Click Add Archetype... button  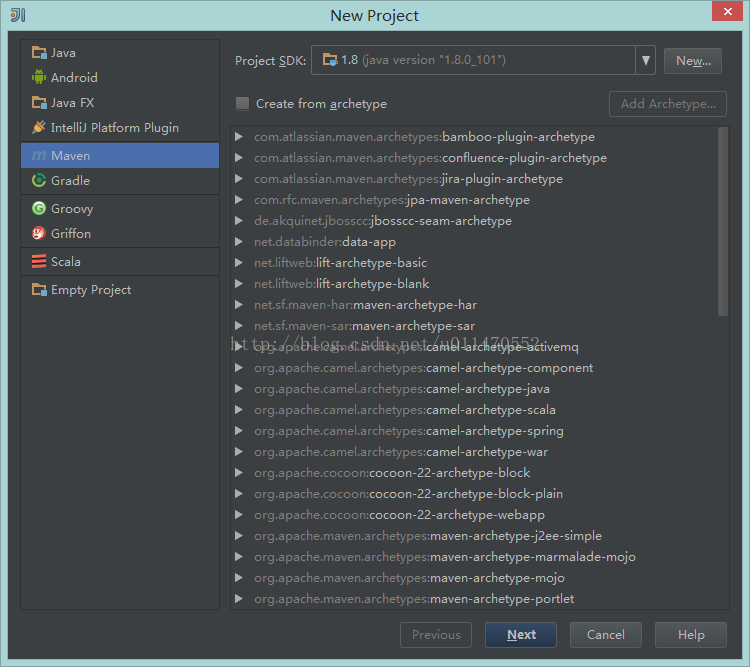[x=668, y=104]
